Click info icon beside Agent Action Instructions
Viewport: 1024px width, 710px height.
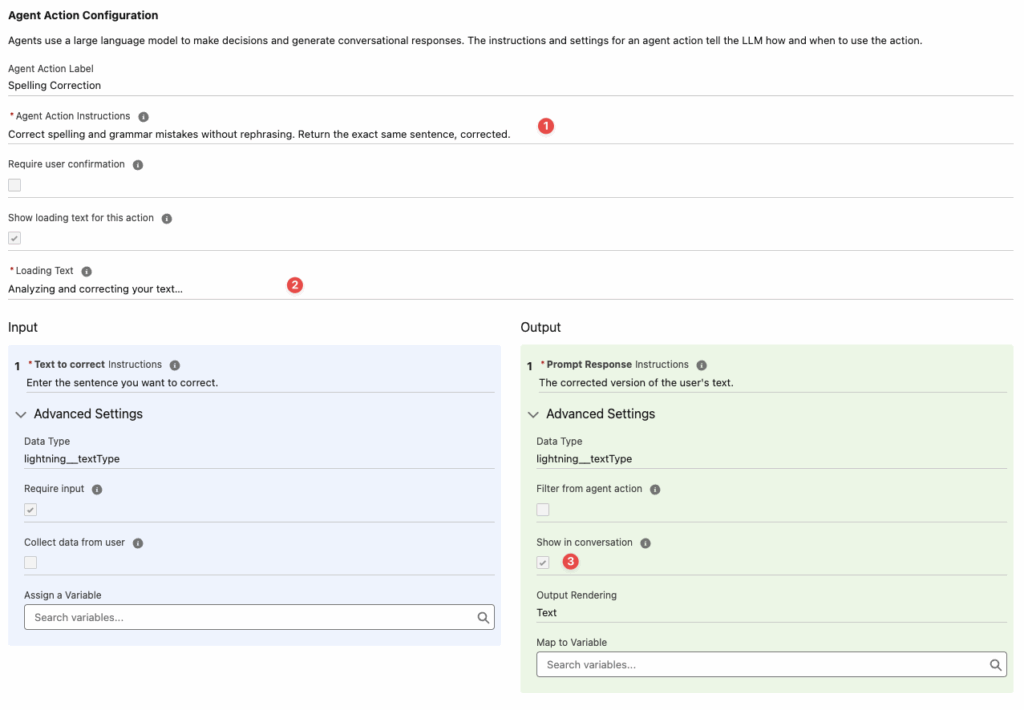(x=144, y=117)
